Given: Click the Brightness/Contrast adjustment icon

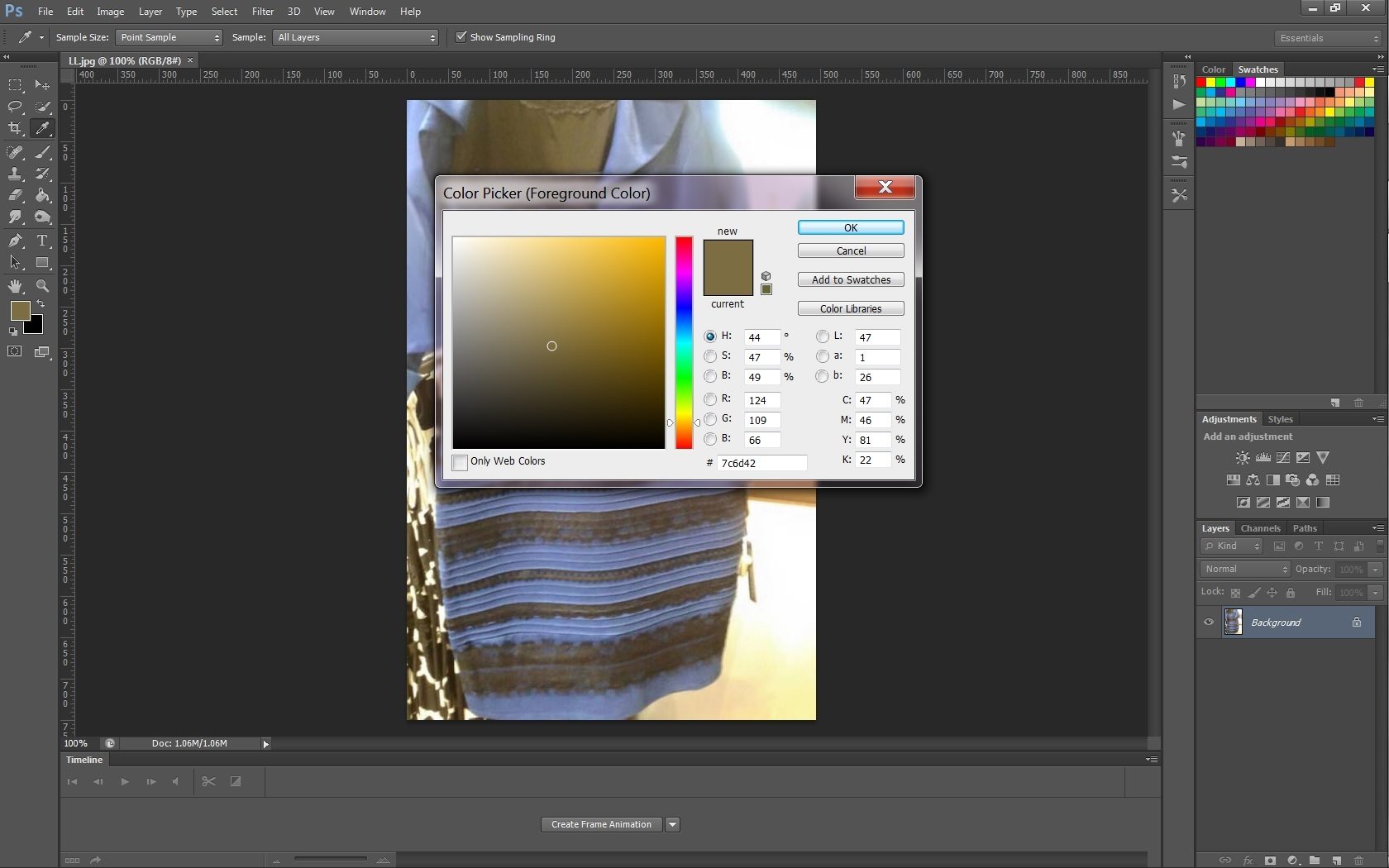Looking at the screenshot, I should (x=1242, y=457).
